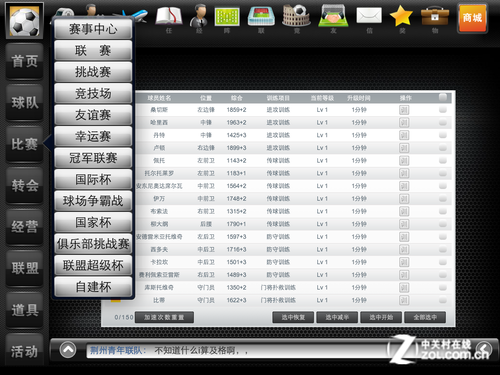Select 自建杯 from the match menu
Image resolution: width=500 pixels, height=375 pixels.
(93, 287)
